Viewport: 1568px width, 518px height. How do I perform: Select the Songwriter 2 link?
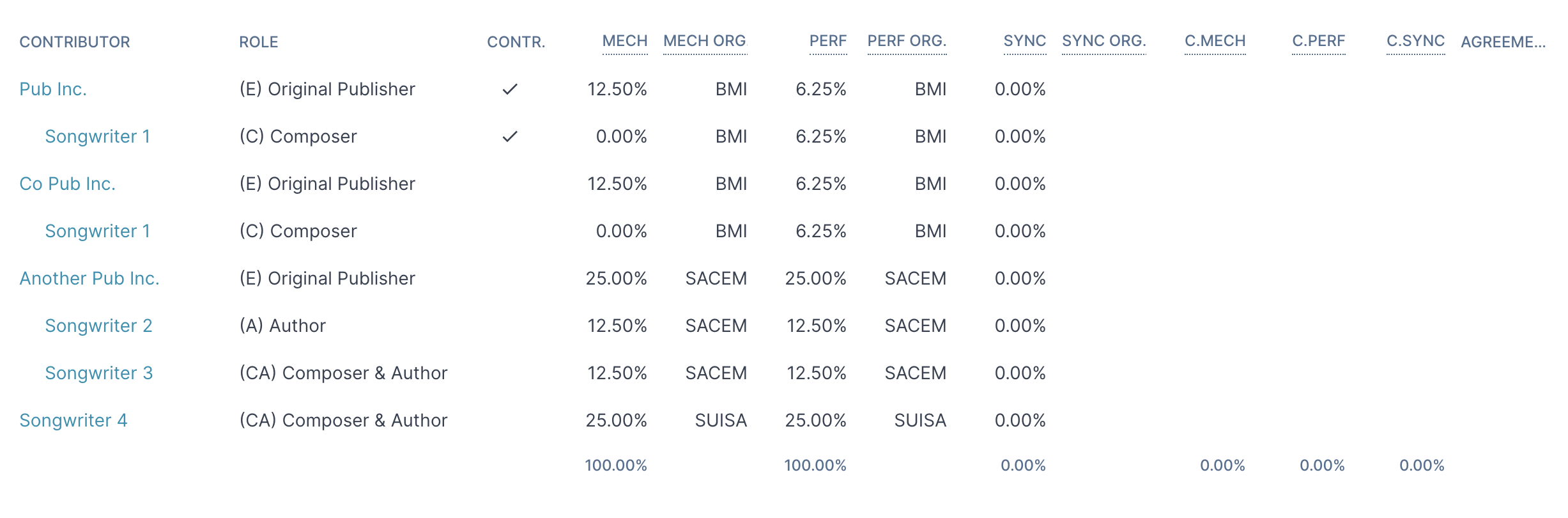coord(99,326)
